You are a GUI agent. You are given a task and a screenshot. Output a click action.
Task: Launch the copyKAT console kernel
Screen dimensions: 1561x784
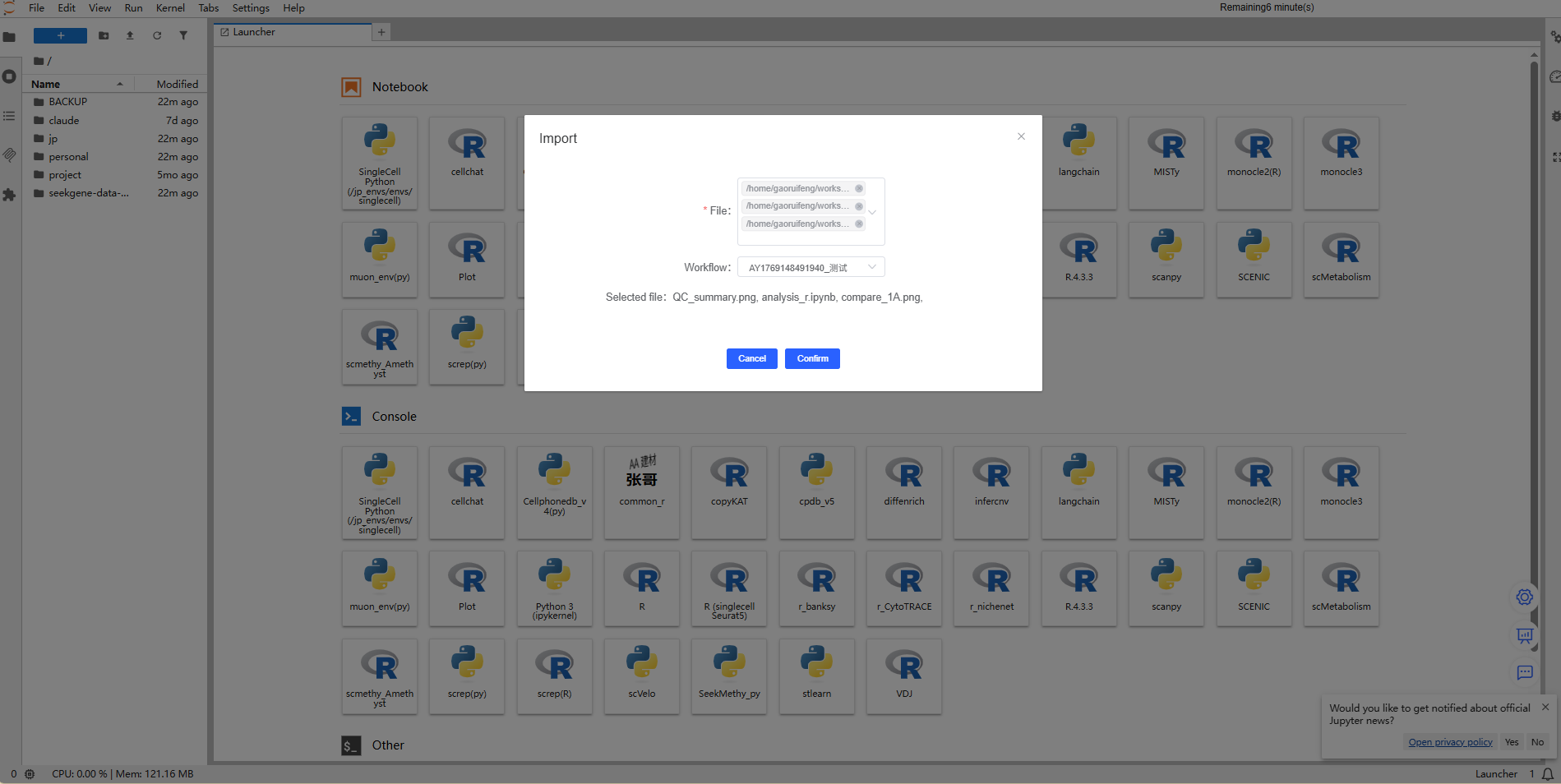click(x=729, y=492)
